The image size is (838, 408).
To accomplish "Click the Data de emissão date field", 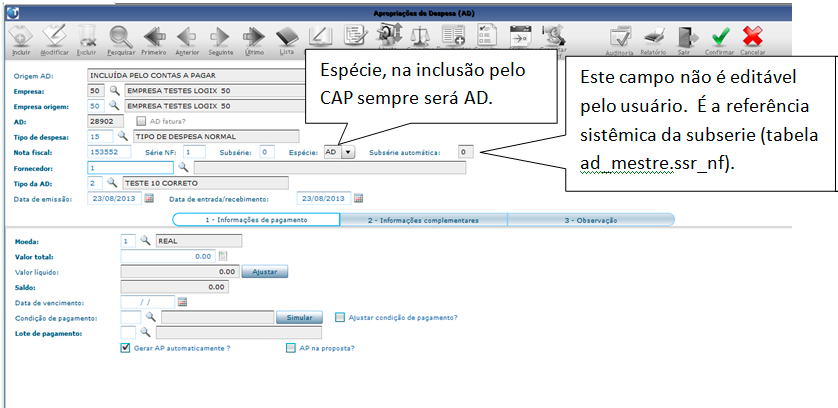I will coord(114,198).
